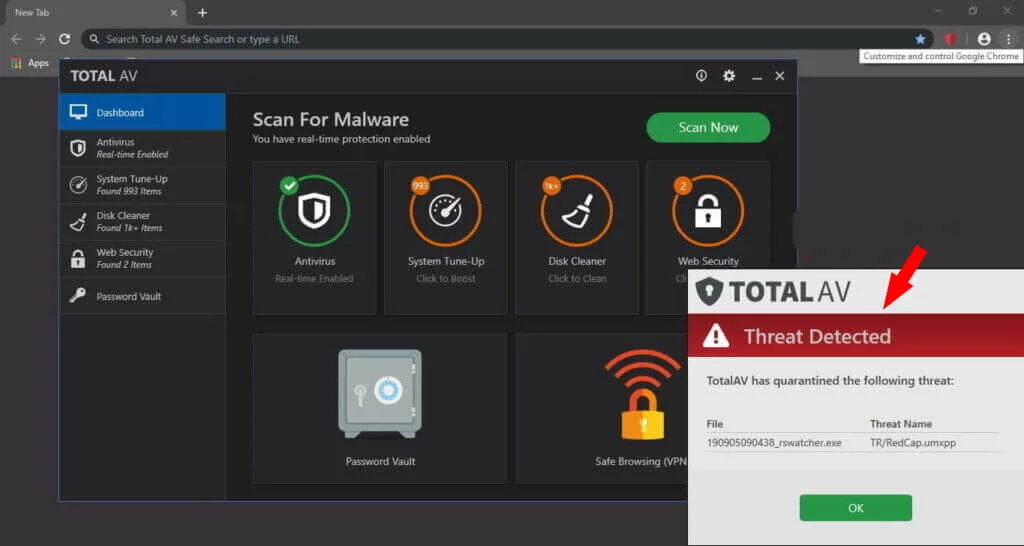Click the info icon in Total AV title bar

pyautogui.click(x=701, y=76)
